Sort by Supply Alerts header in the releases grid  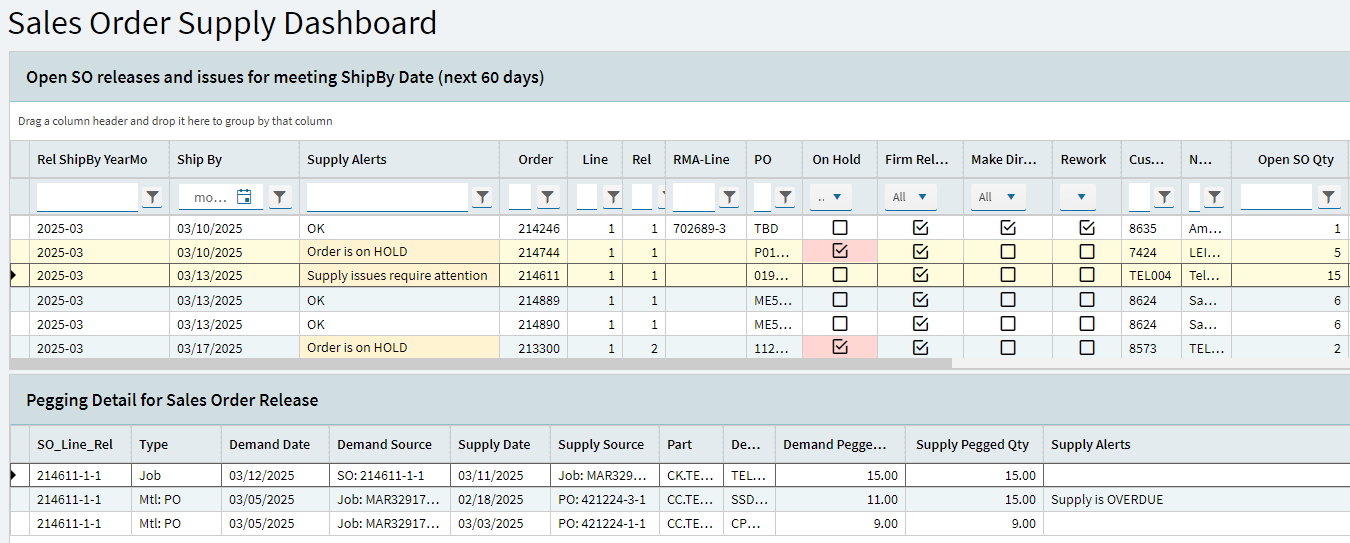coord(347,159)
